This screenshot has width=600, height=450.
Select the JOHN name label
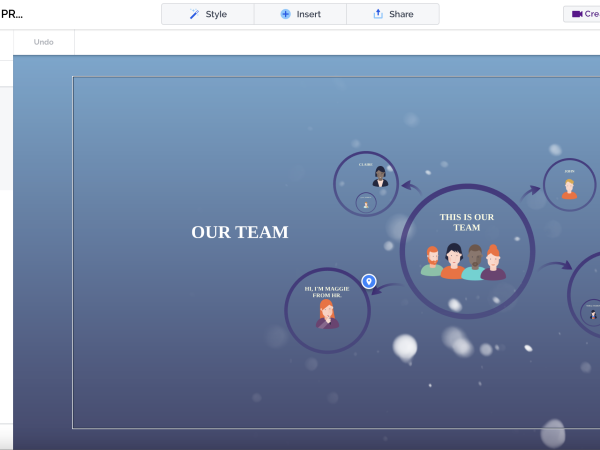[569, 171]
